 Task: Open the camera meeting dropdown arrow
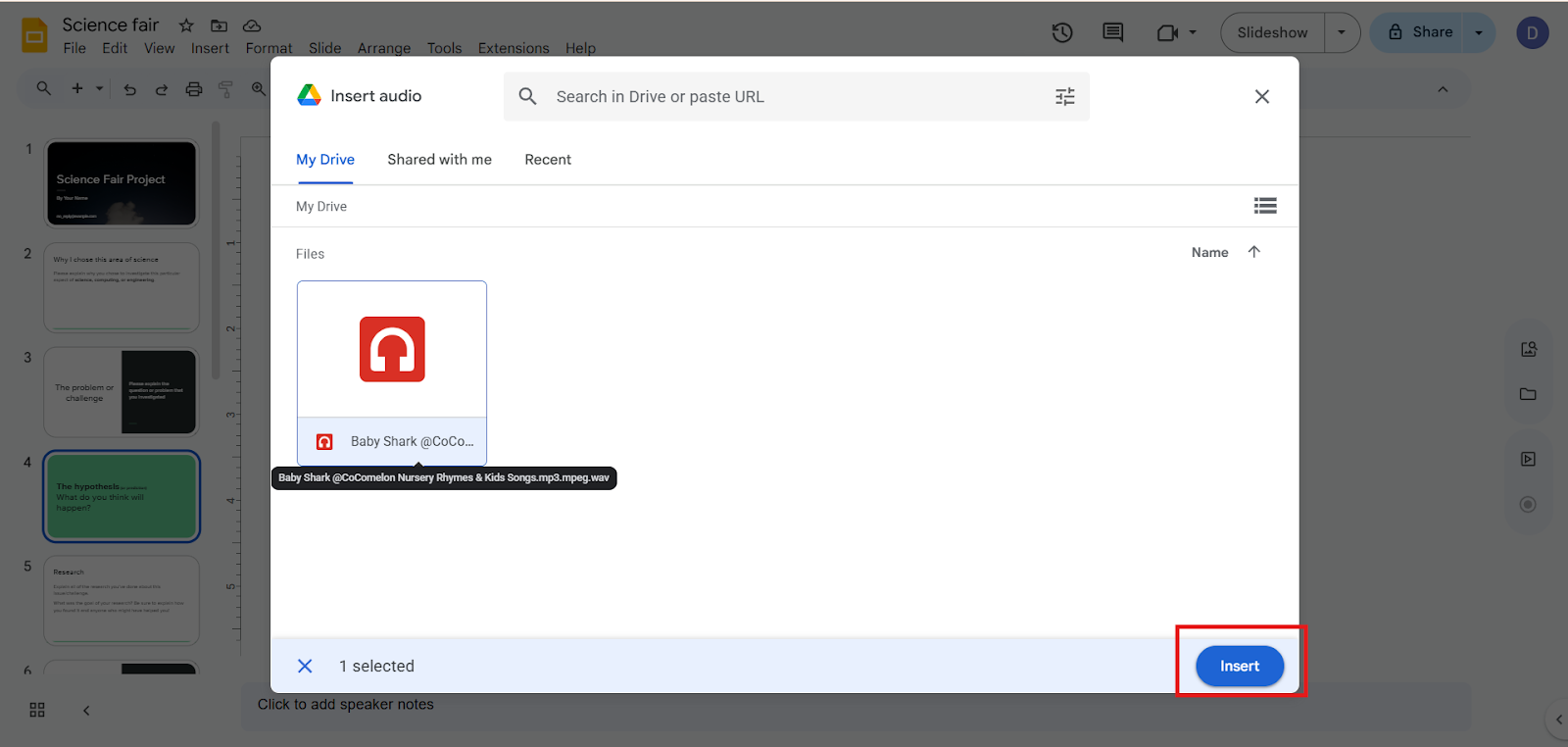[1193, 32]
